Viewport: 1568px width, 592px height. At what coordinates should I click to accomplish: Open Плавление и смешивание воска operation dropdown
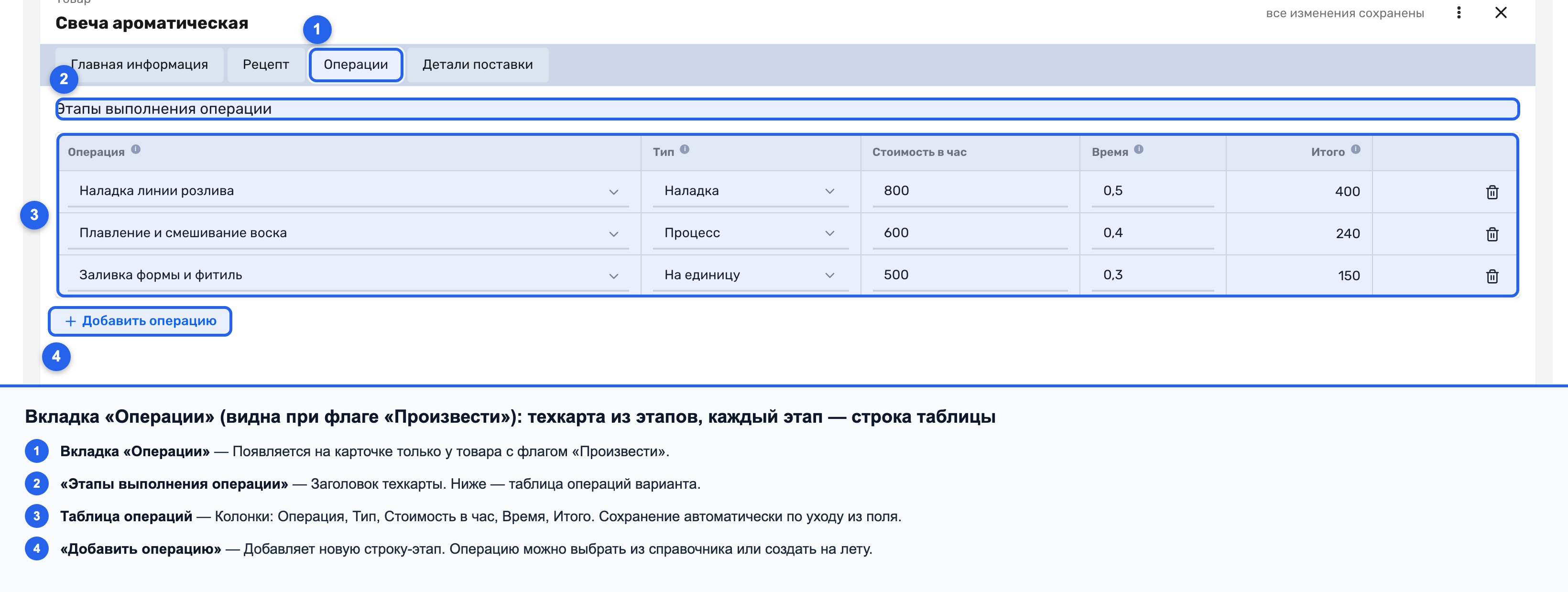tap(348, 233)
